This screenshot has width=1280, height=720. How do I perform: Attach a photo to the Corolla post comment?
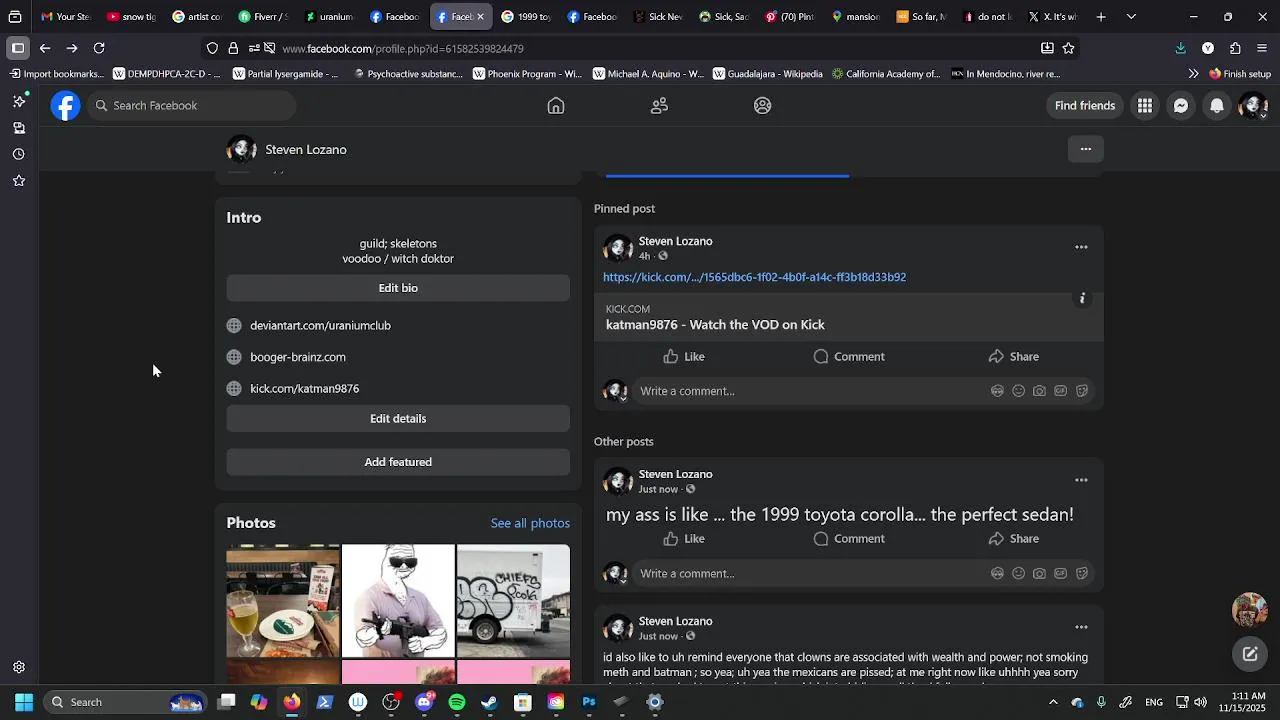1039,573
